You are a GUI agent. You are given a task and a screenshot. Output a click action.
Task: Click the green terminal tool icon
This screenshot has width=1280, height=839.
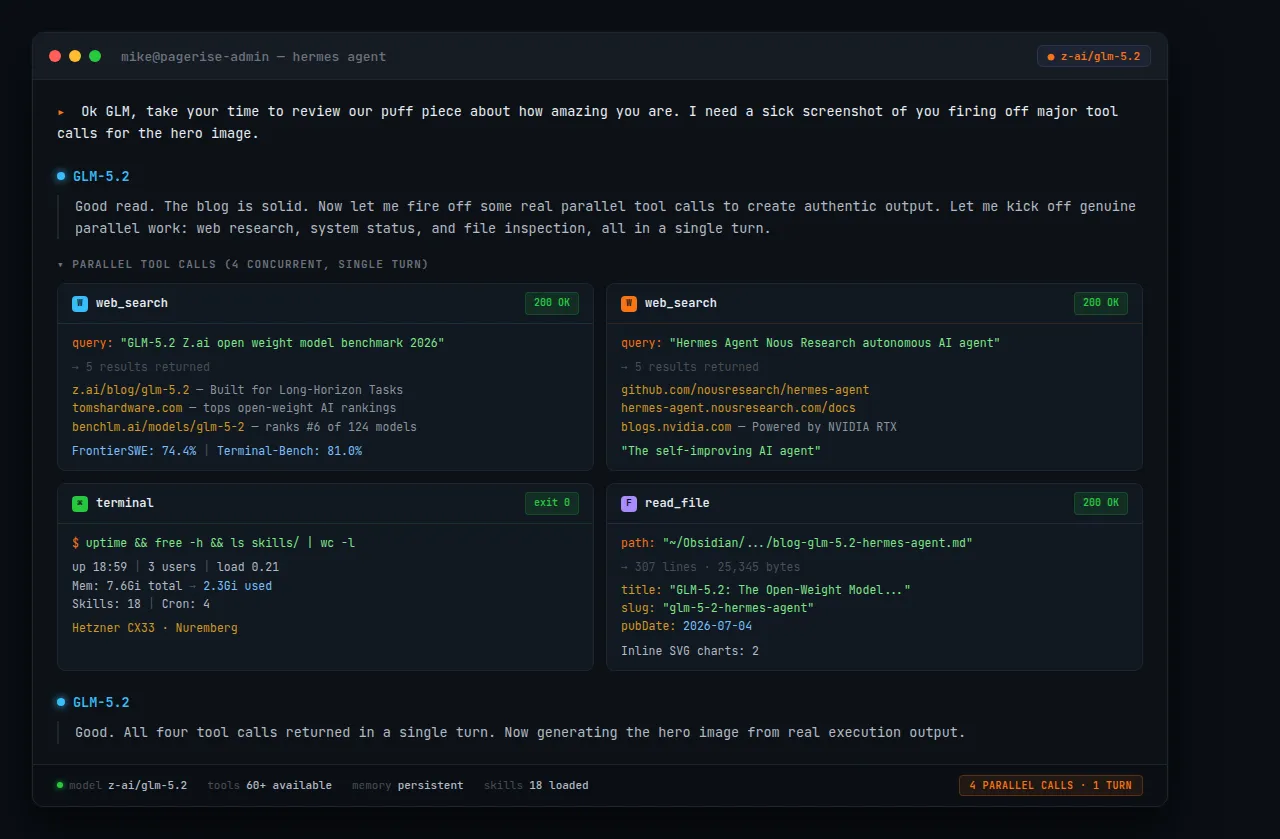click(80, 503)
